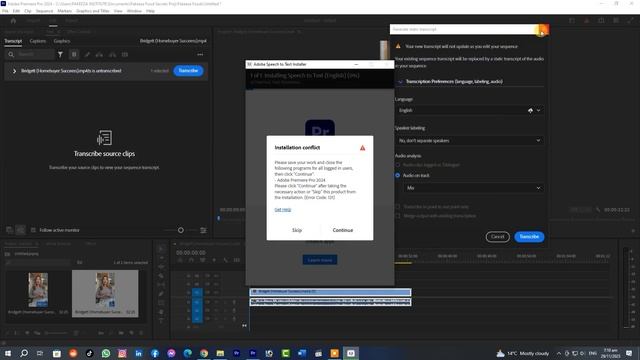
Task: Select the Selection tool in tools panel
Action: (x=161, y=249)
